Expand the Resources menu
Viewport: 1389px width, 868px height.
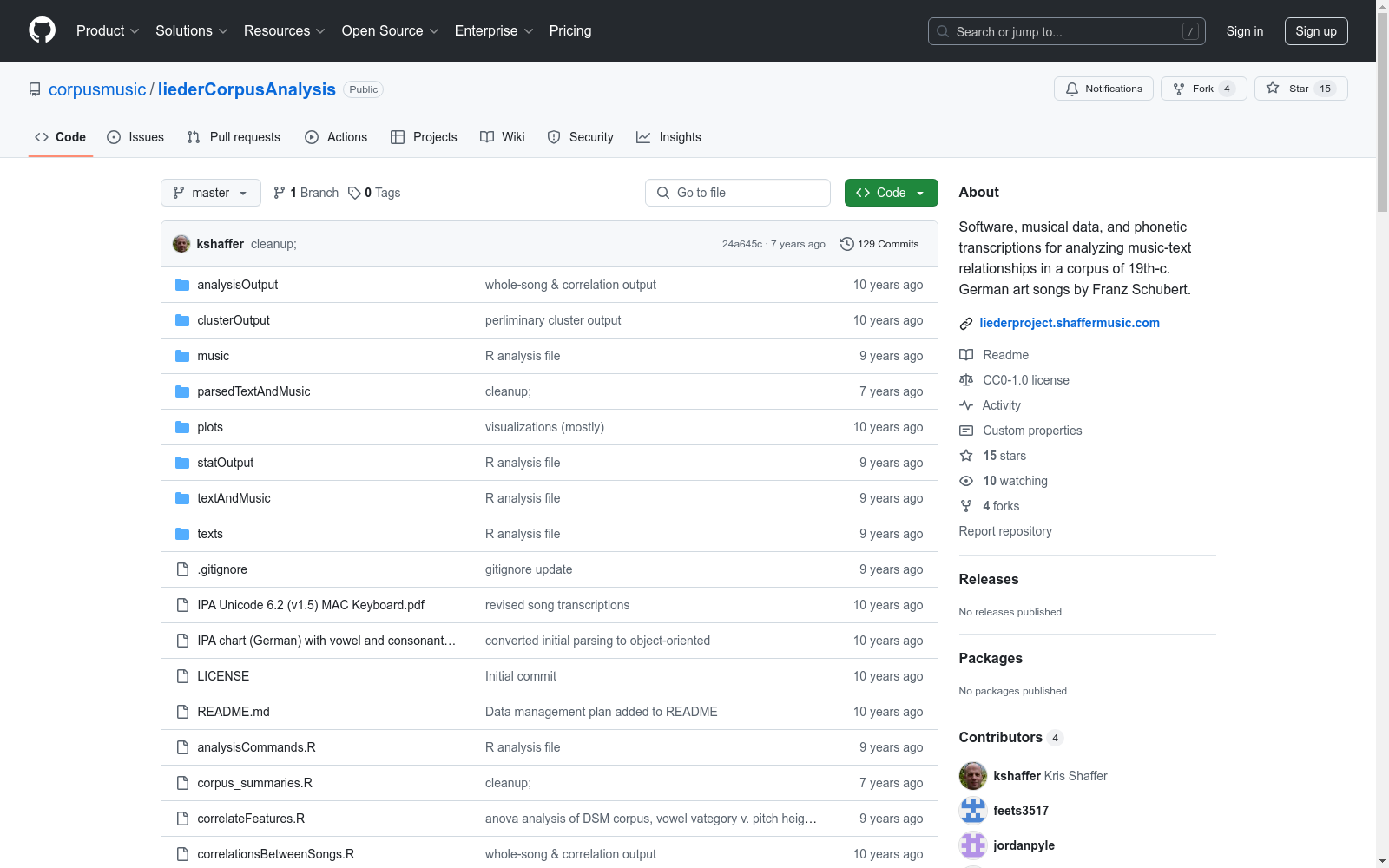(x=285, y=31)
